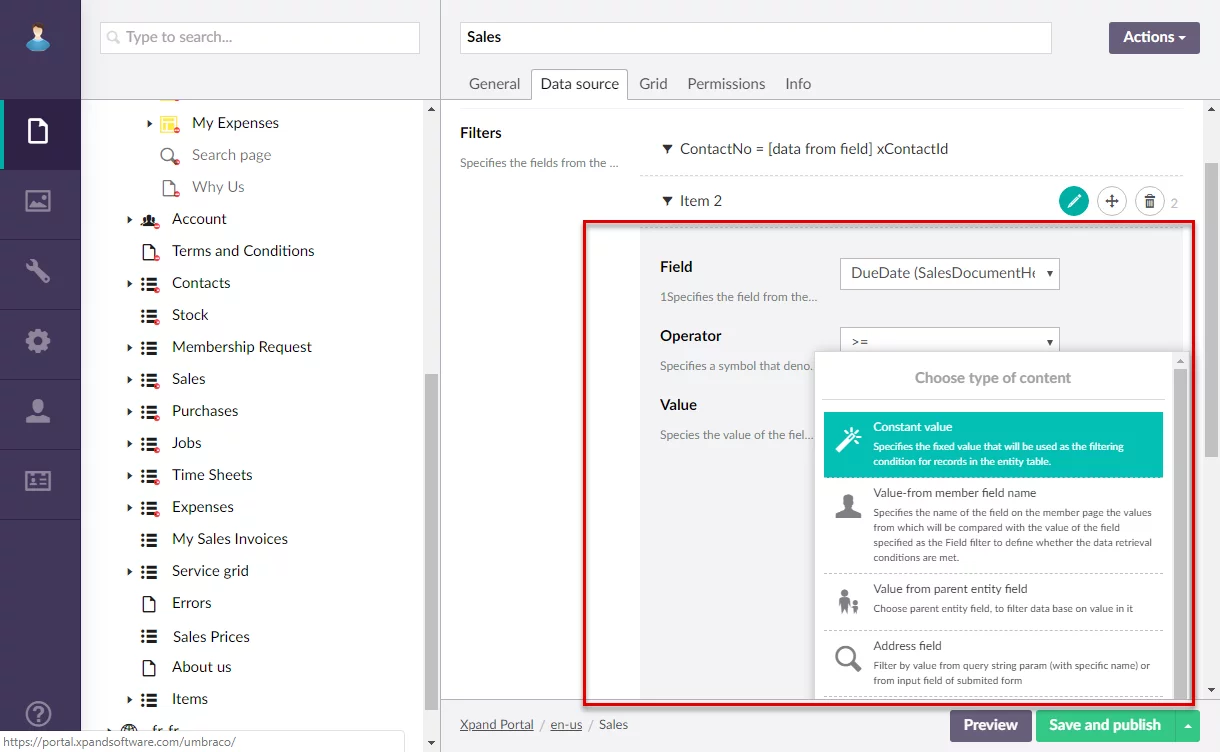Viewport: 1220px width, 752px height.
Task: Open the Settings wrench icon in sidebar
Action: 38,271
